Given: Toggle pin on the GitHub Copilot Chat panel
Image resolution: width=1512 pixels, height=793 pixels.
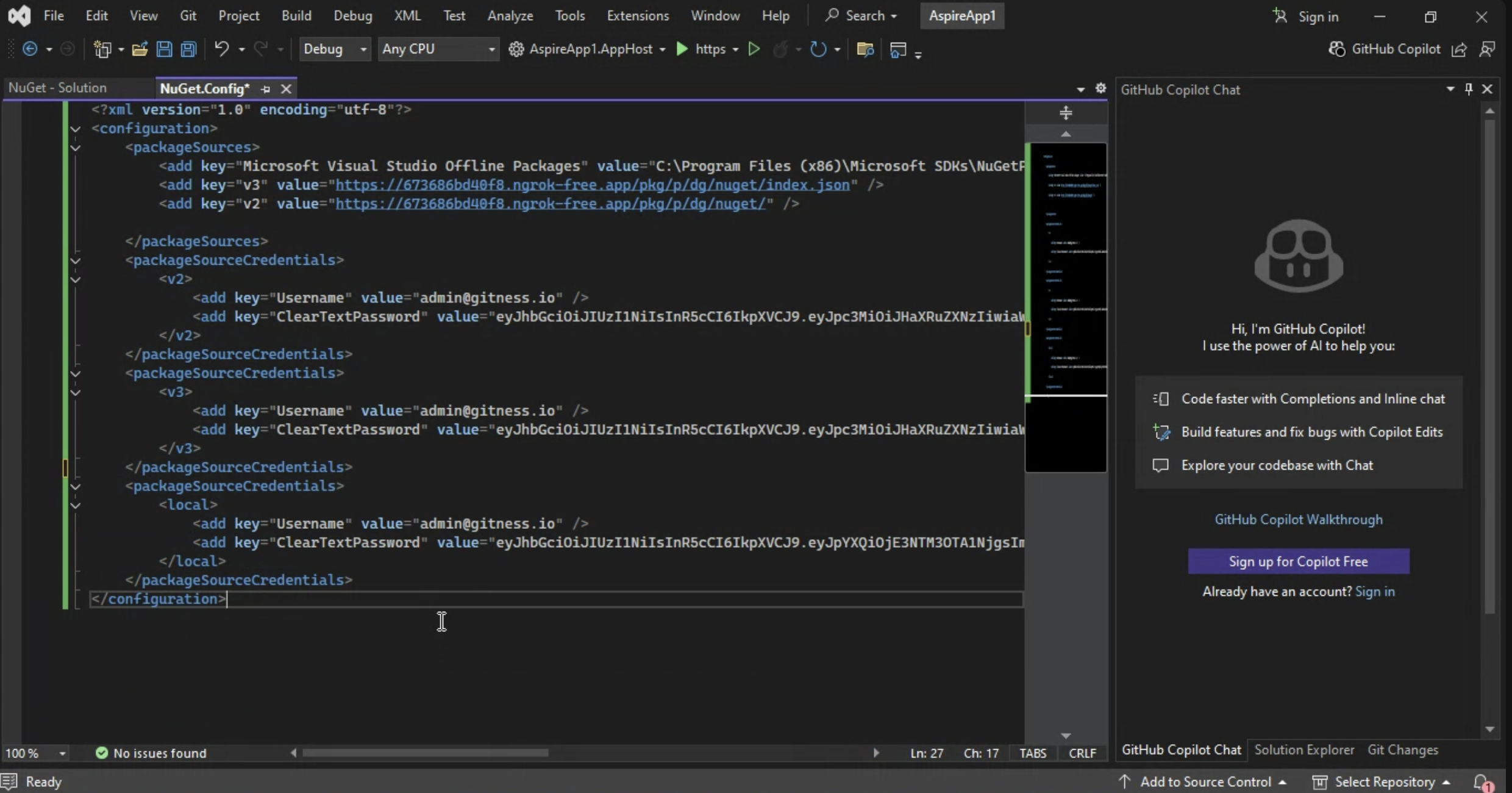Looking at the screenshot, I should coord(1468,89).
